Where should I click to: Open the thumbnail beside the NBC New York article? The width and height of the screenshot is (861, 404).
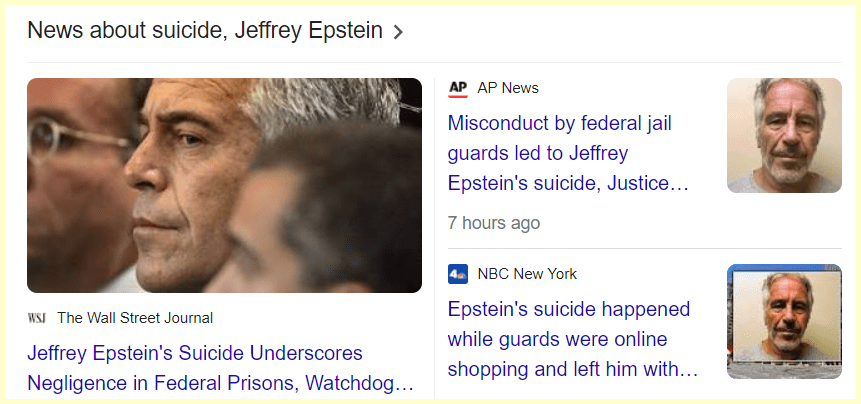(784, 321)
